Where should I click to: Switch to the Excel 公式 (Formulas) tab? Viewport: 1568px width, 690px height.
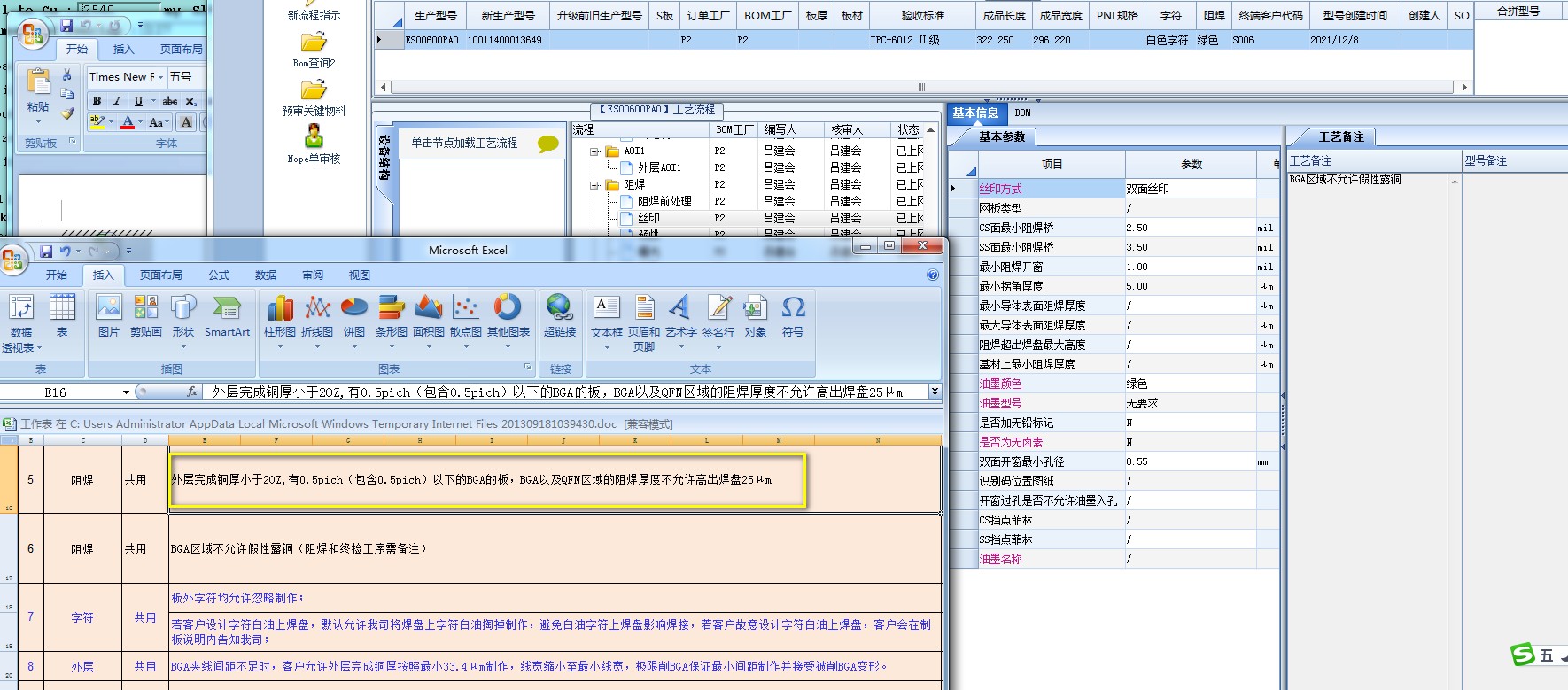pos(219,275)
